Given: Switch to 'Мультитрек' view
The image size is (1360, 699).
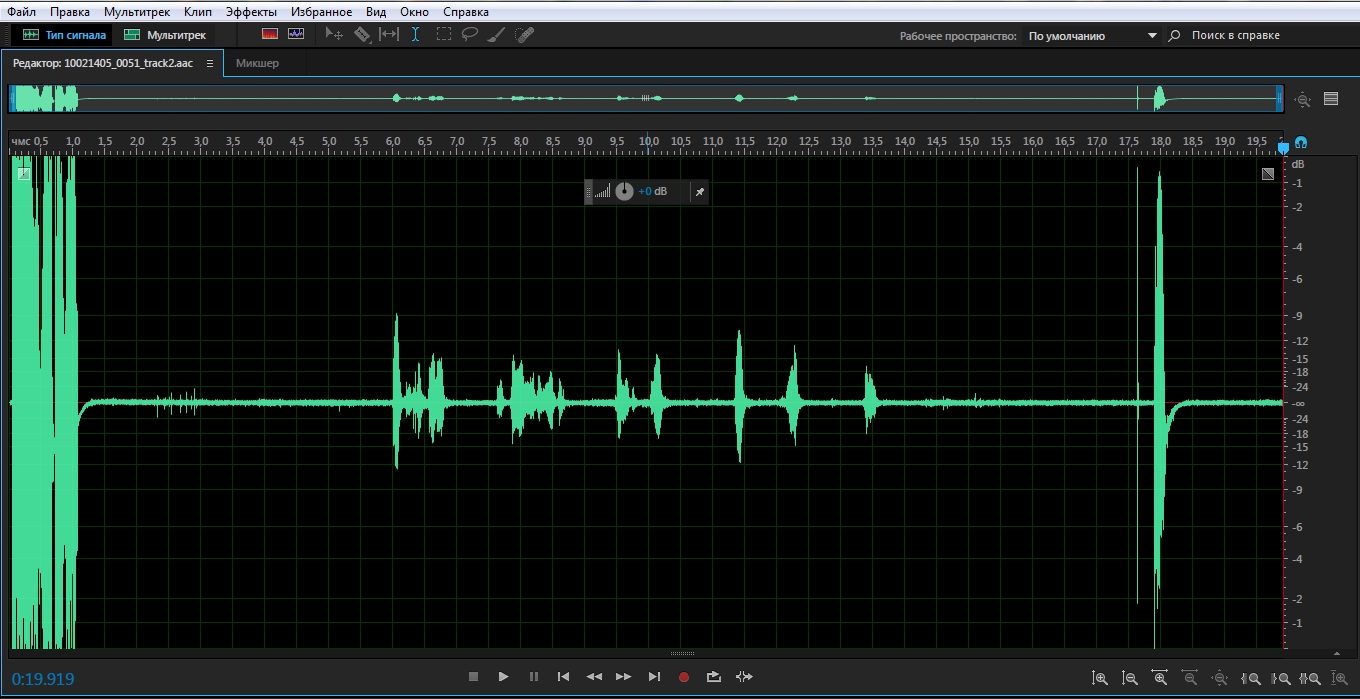Looking at the screenshot, I should [x=166, y=35].
